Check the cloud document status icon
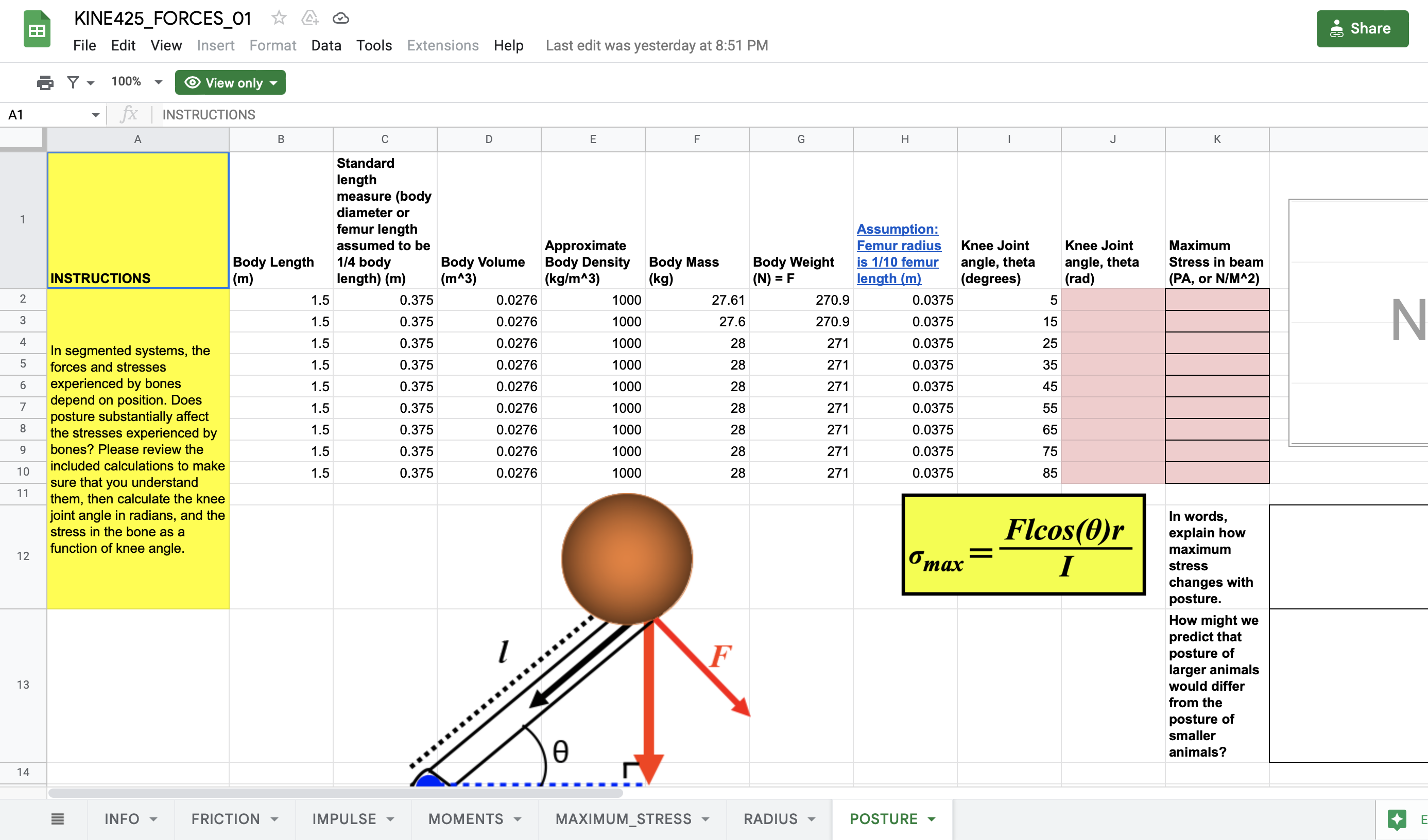Image resolution: width=1428 pixels, height=840 pixels. point(340,18)
